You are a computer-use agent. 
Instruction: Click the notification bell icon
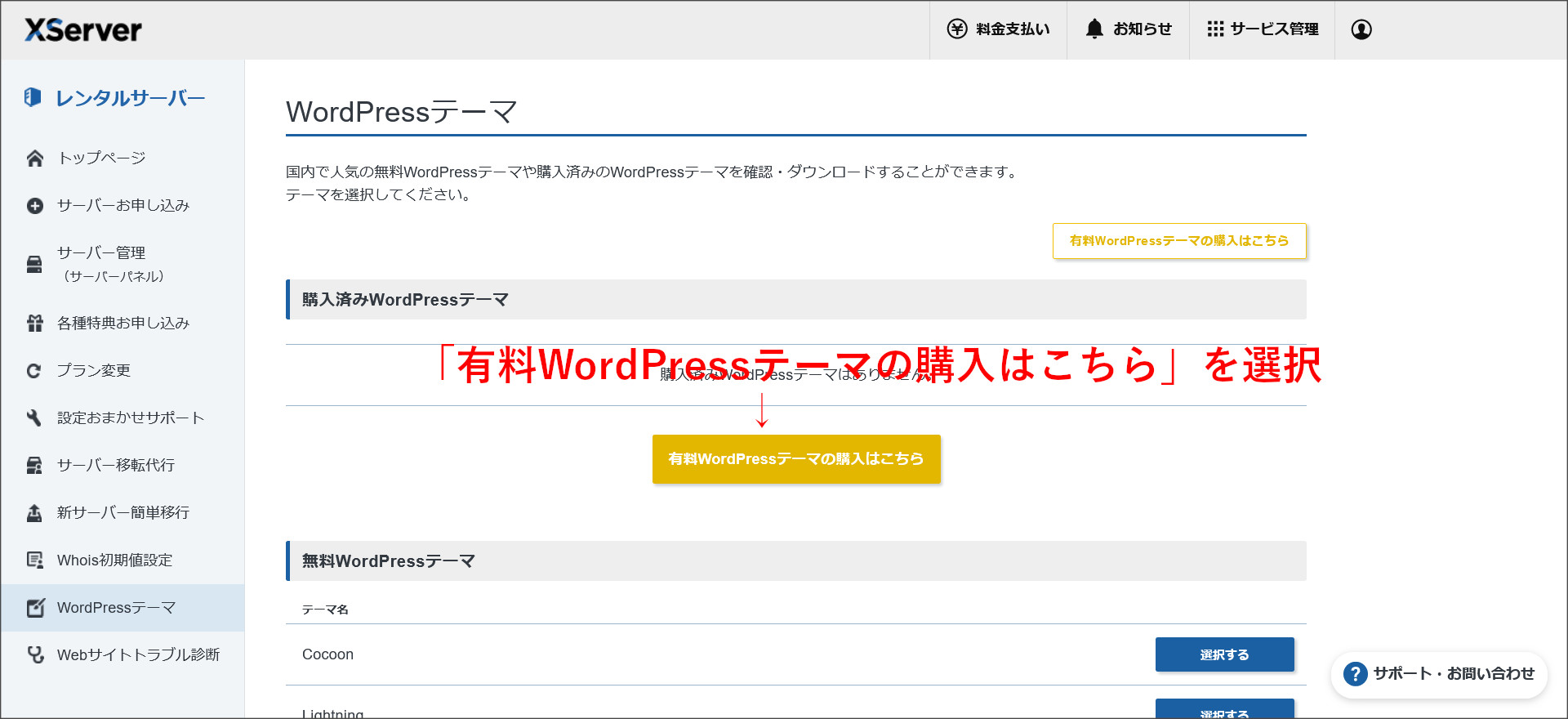1094,29
